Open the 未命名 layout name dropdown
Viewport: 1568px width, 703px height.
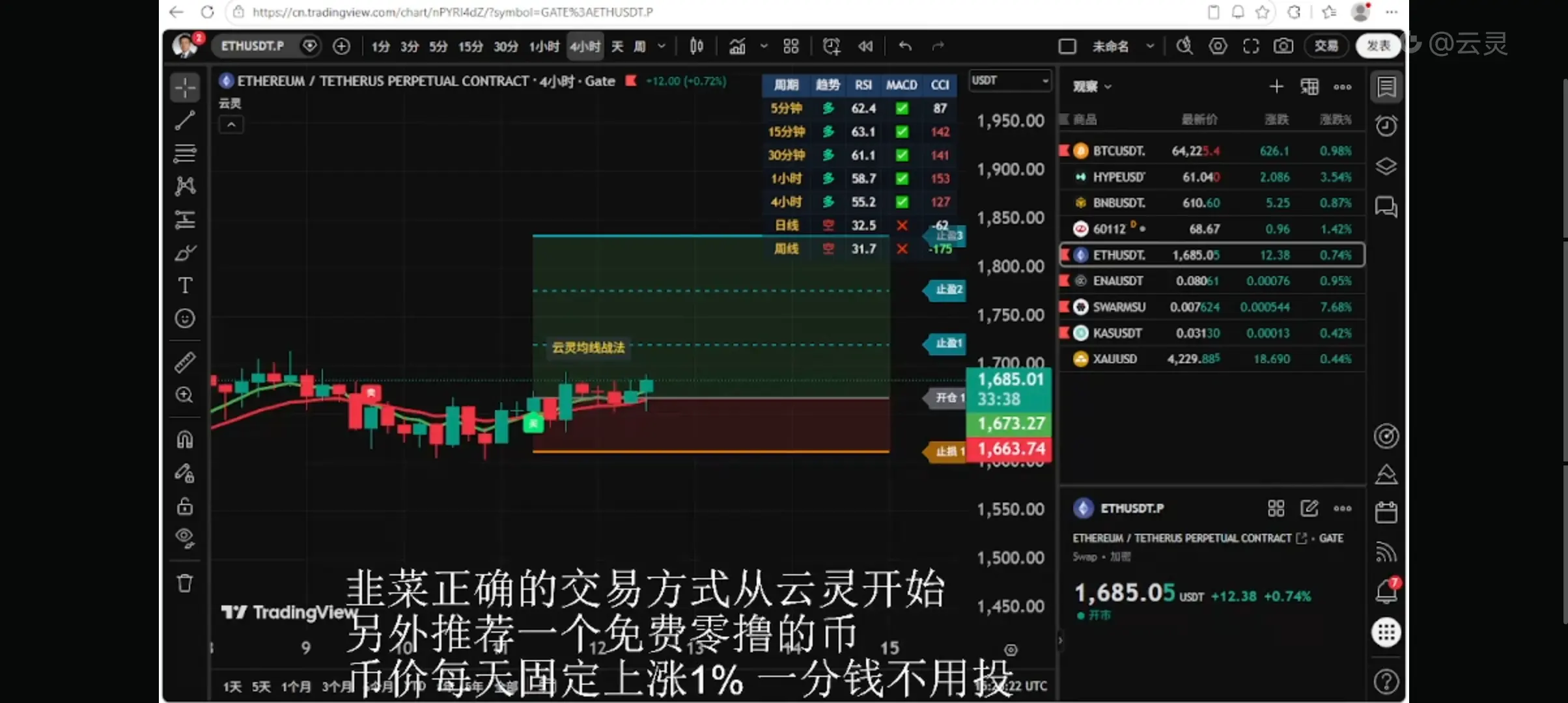tap(1123, 46)
